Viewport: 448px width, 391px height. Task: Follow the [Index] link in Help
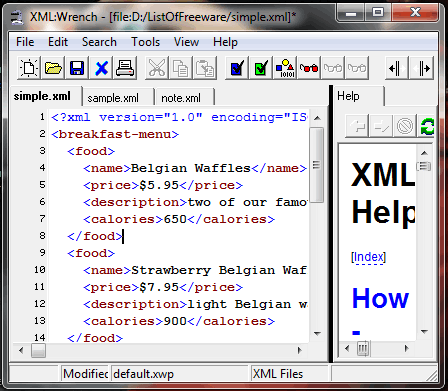368,257
